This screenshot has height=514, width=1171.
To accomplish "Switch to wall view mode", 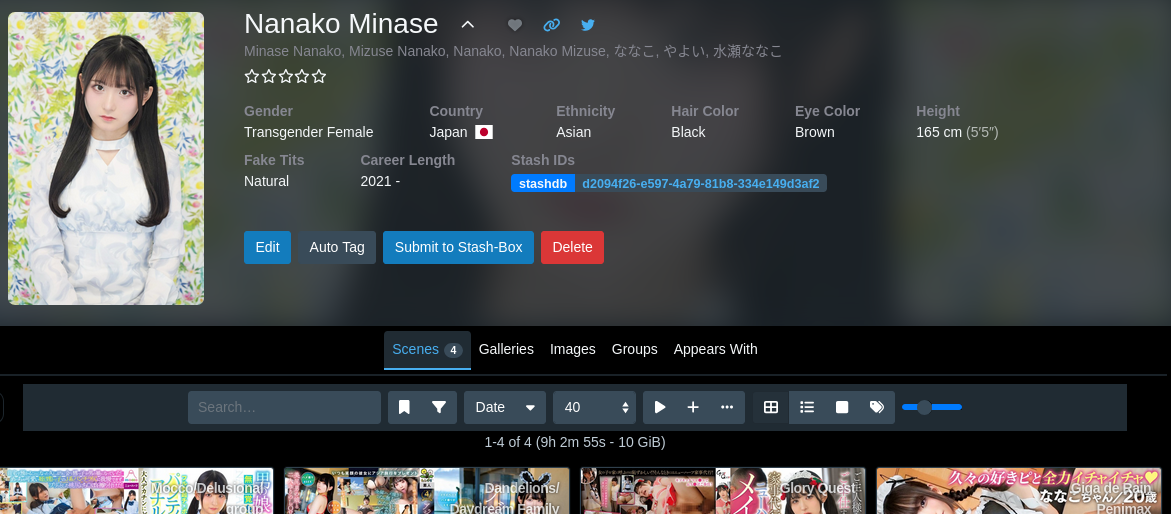I will pos(842,407).
